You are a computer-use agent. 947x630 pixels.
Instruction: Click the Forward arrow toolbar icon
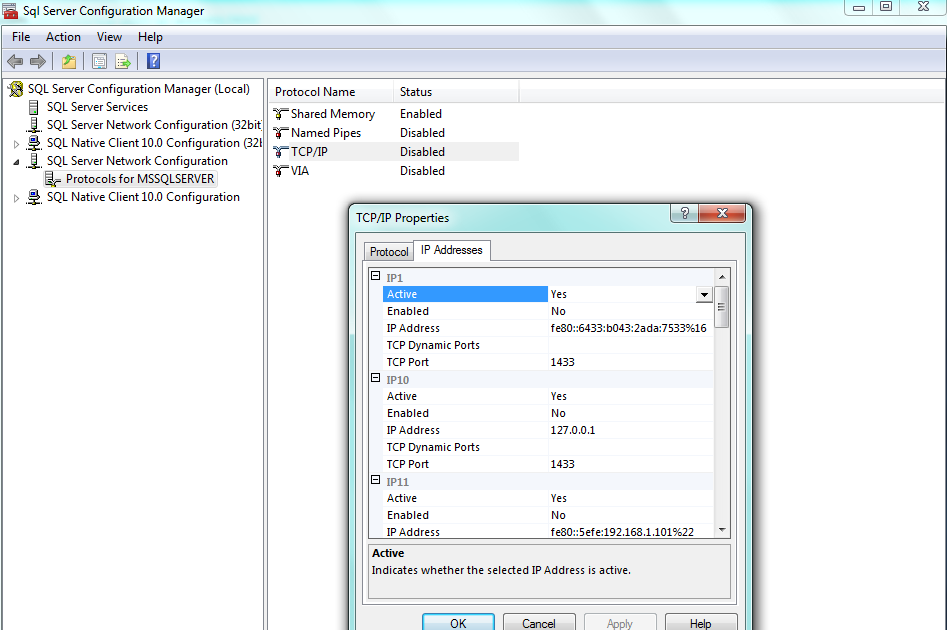click(x=38, y=62)
